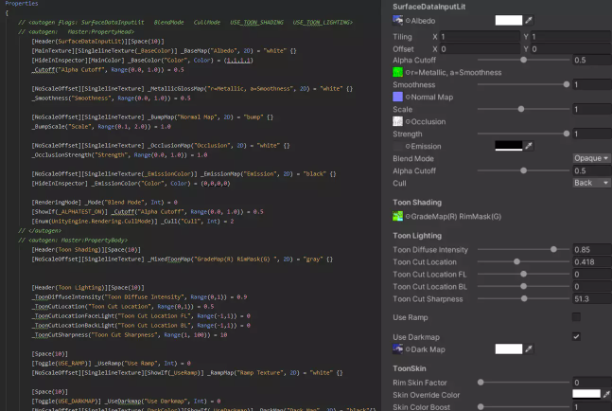The width and height of the screenshot is (612, 411).
Task: Click the Toon Cut Location FL value field
Action: pyautogui.click(x=592, y=274)
